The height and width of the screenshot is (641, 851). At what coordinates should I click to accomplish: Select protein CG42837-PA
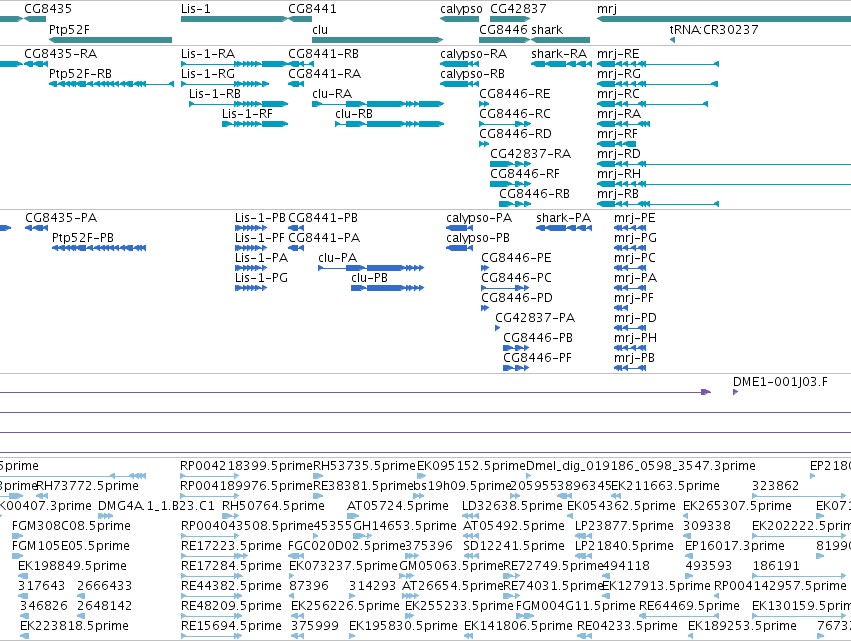[x=498, y=328]
